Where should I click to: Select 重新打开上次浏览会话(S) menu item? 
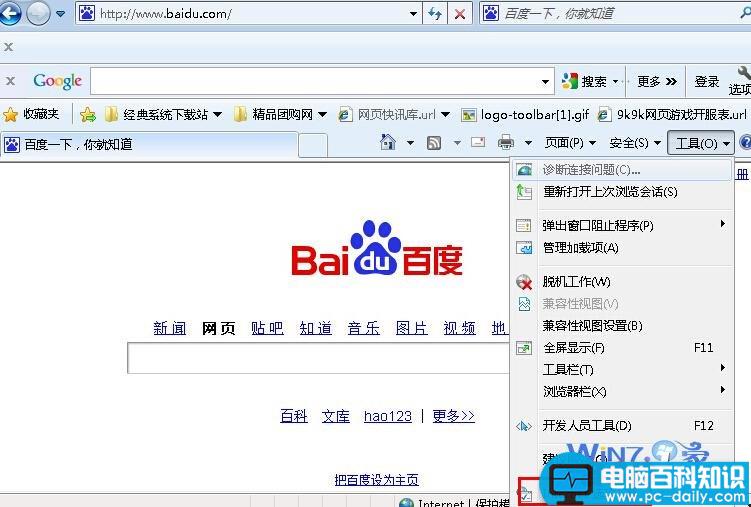tap(622, 192)
